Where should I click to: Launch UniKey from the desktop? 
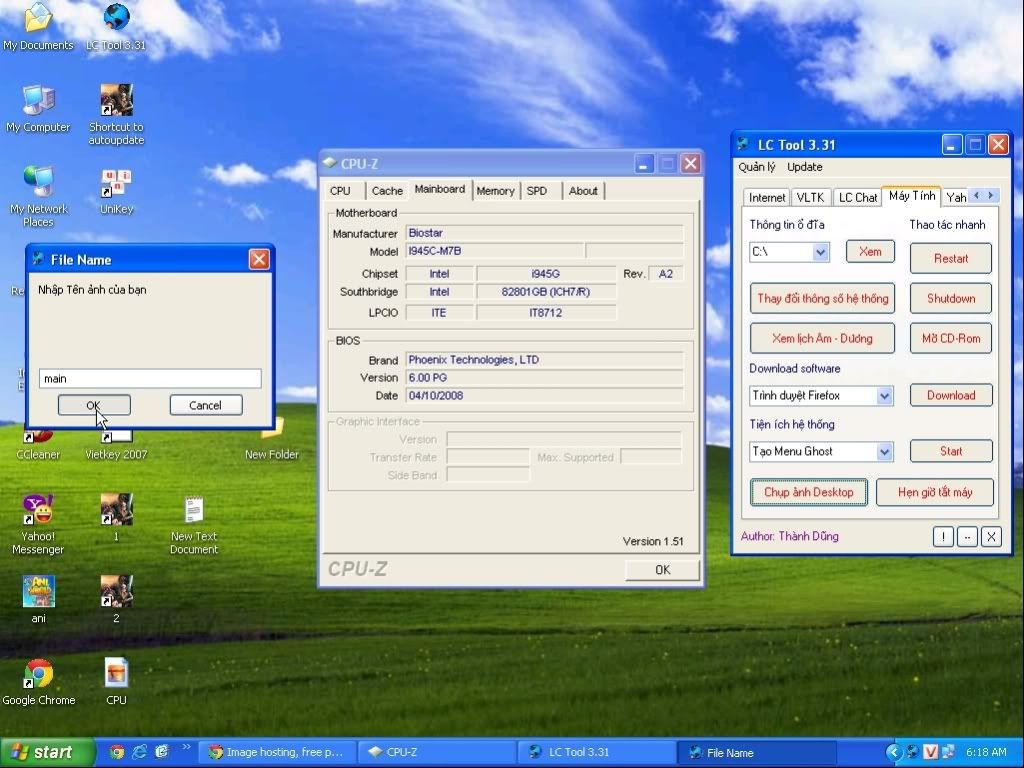click(116, 191)
